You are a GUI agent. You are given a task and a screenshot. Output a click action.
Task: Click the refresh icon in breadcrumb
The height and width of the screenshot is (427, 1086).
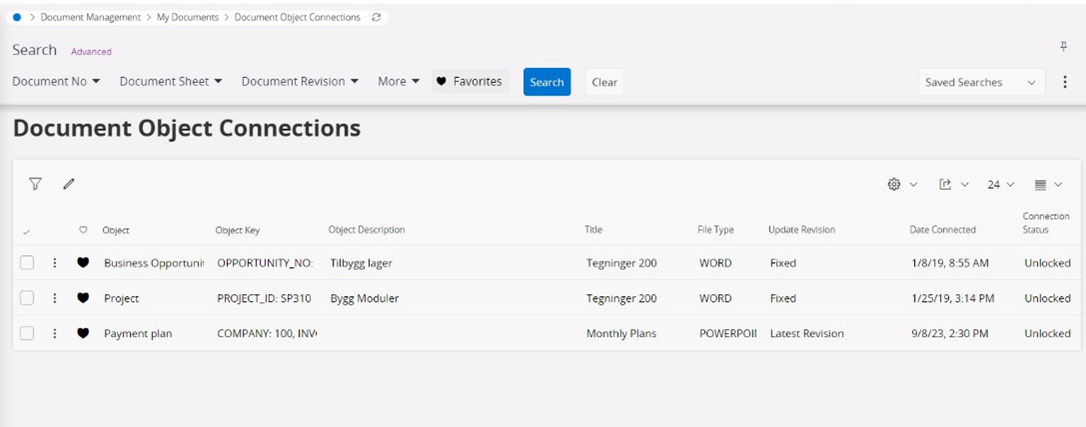coord(376,17)
